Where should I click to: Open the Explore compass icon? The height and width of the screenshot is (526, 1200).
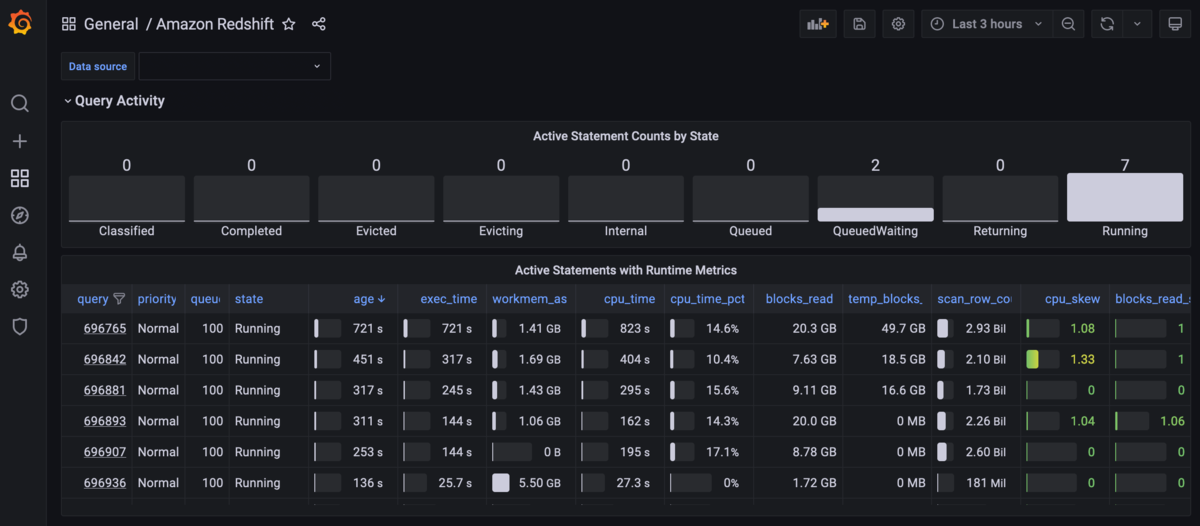[20, 215]
